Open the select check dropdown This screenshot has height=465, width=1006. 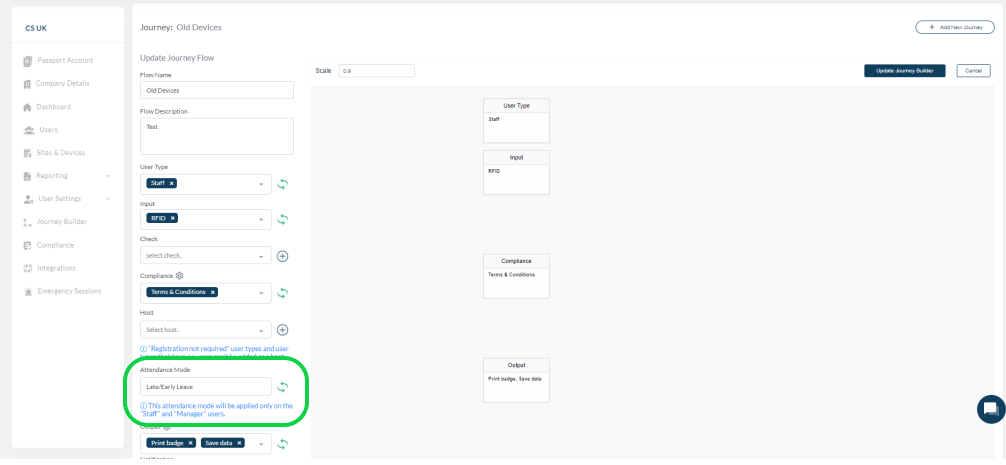[205, 256]
